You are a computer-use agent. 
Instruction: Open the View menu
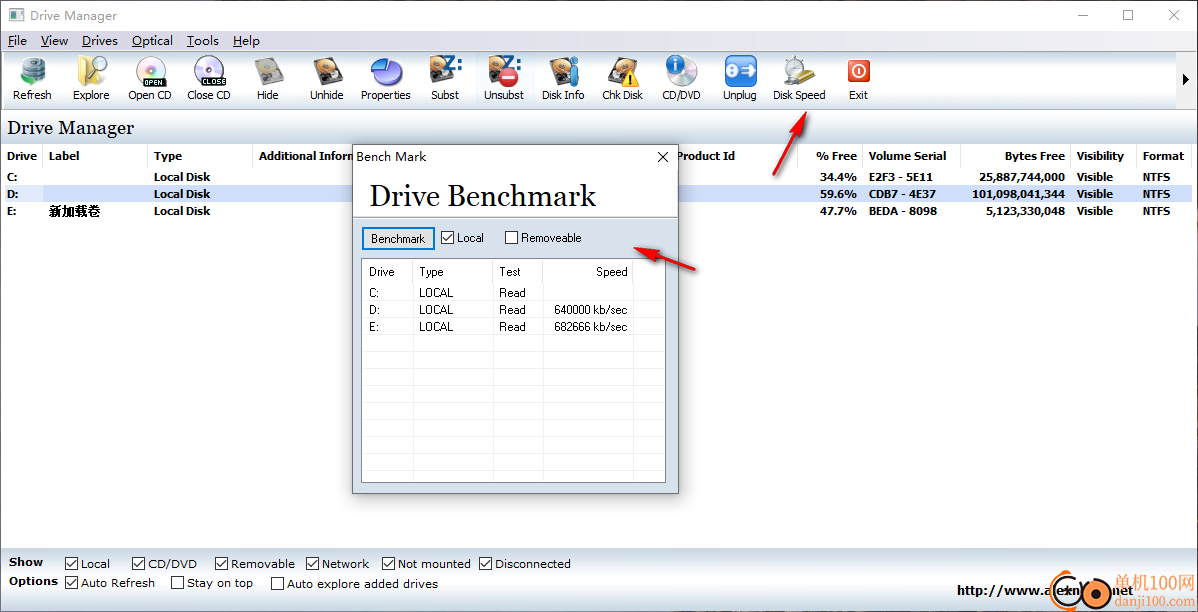[54, 40]
